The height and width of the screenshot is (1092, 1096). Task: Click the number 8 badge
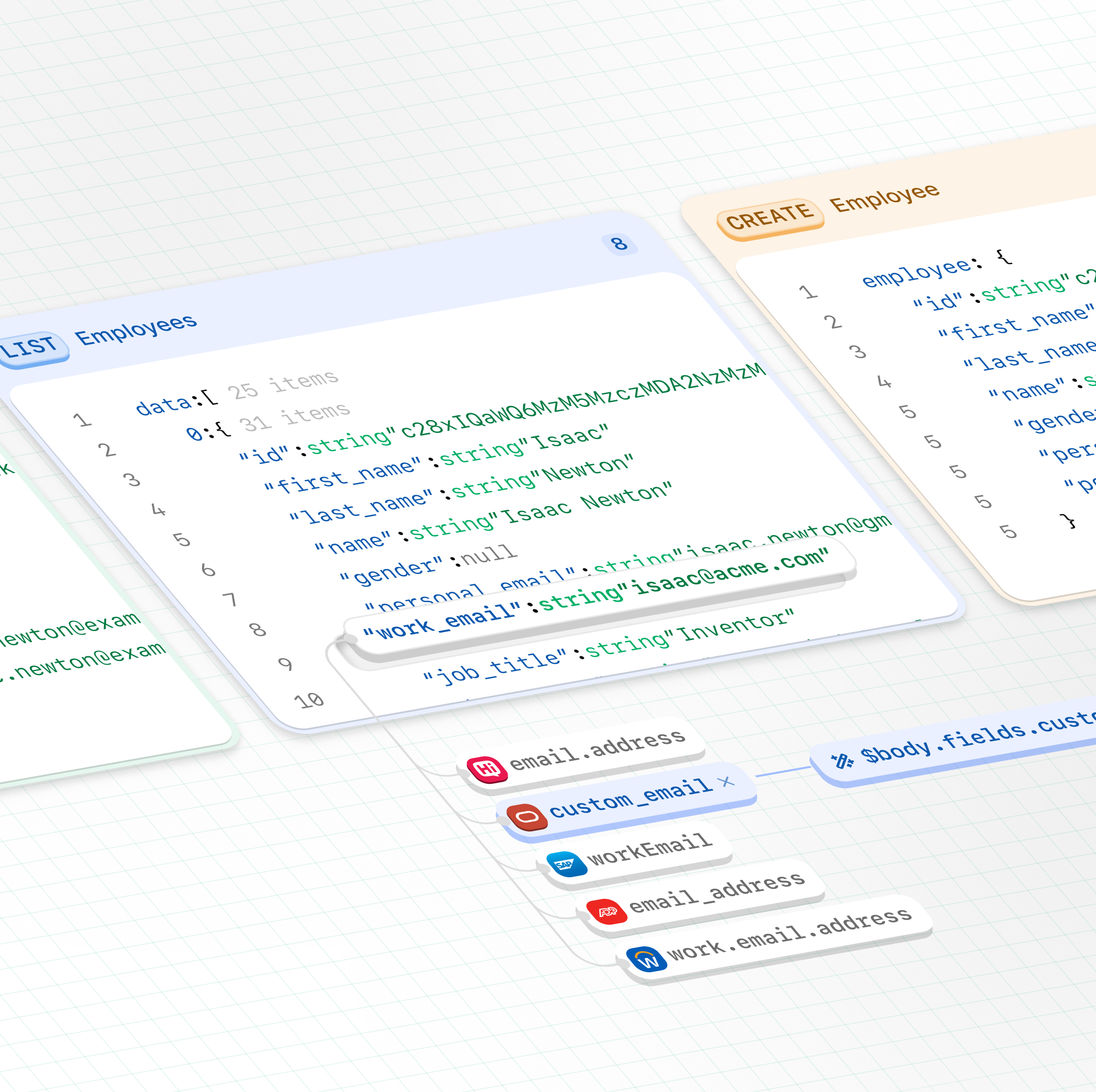pos(619,244)
